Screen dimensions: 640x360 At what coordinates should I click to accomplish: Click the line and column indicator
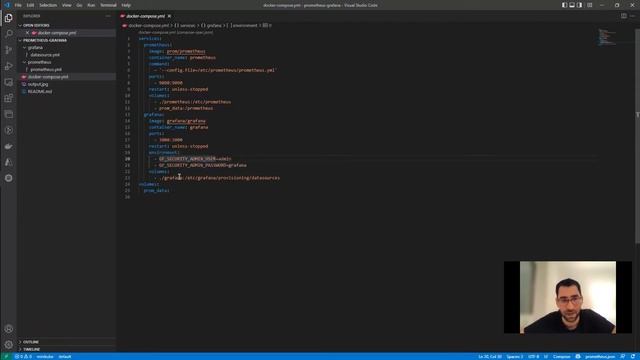point(490,357)
